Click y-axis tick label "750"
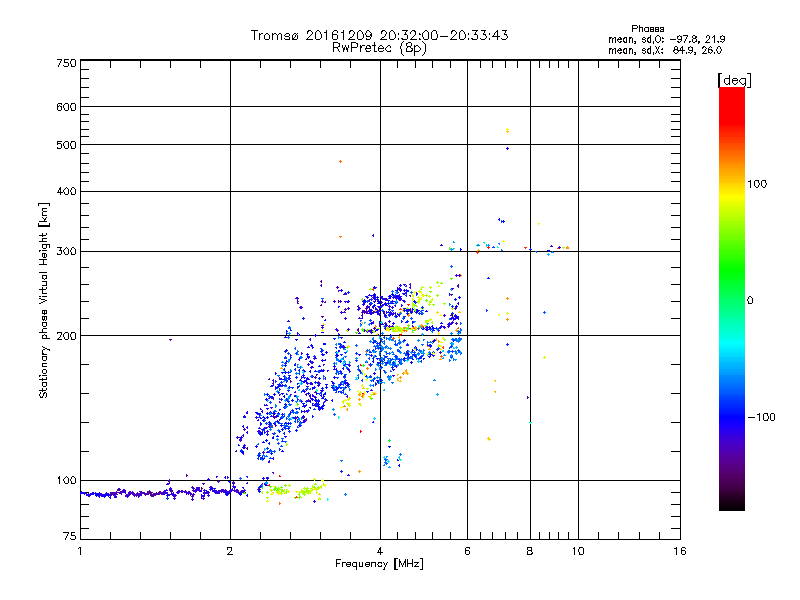The image size is (800, 600). pyautogui.click(x=66, y=63)
